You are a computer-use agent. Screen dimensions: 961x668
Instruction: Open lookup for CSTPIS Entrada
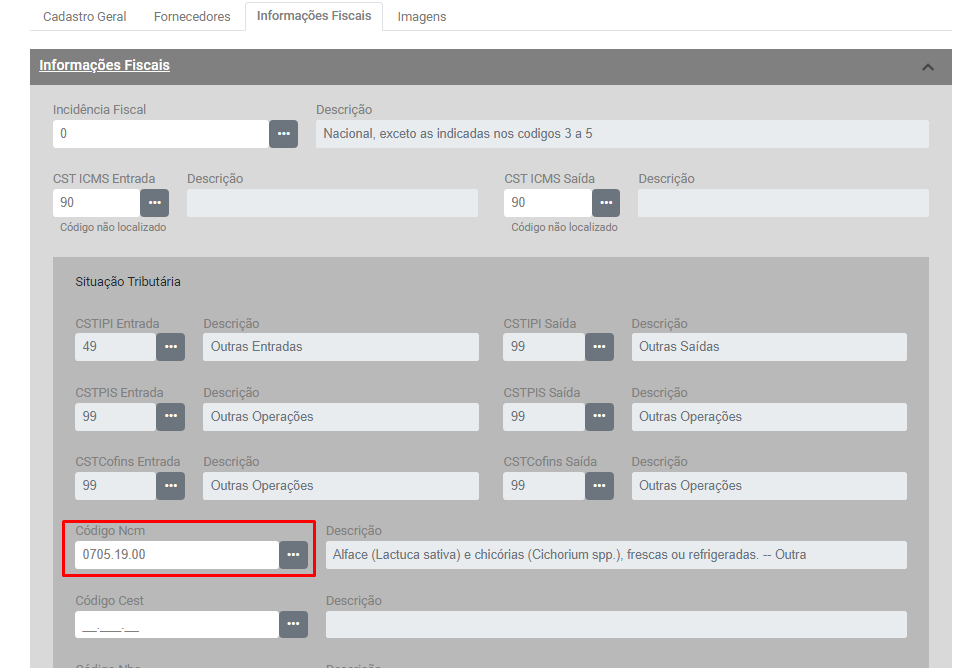170,417
